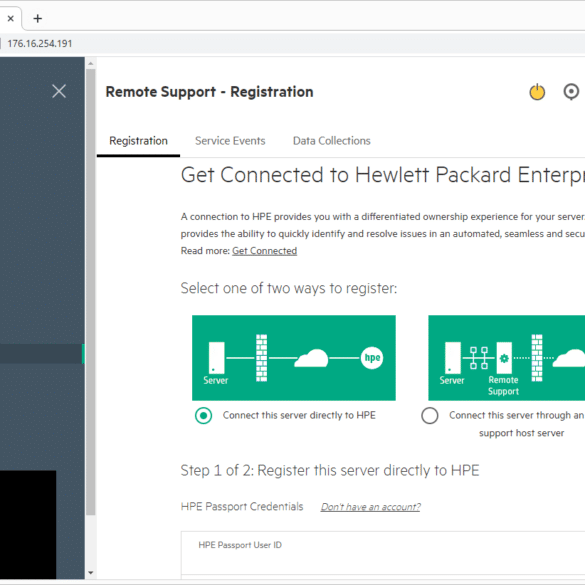Viewport: 585px width, 585px height.
Task: Click the Remote Support host connection diagram
Action: click(506, 358)
